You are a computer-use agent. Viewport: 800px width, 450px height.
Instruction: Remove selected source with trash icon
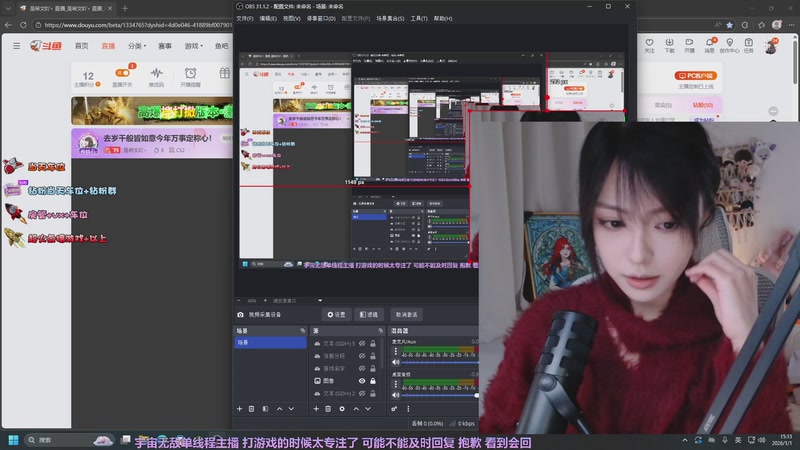(328, 409)
